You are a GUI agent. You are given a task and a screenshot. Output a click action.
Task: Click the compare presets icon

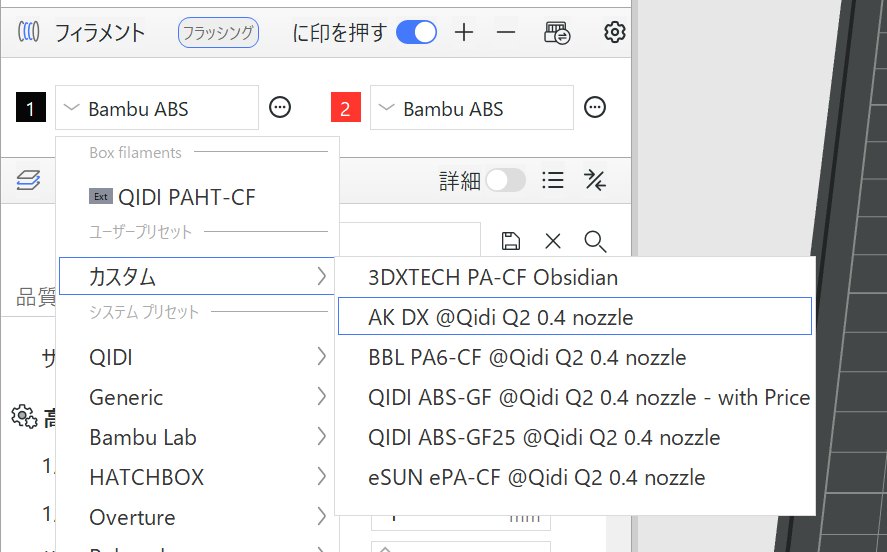595,180
